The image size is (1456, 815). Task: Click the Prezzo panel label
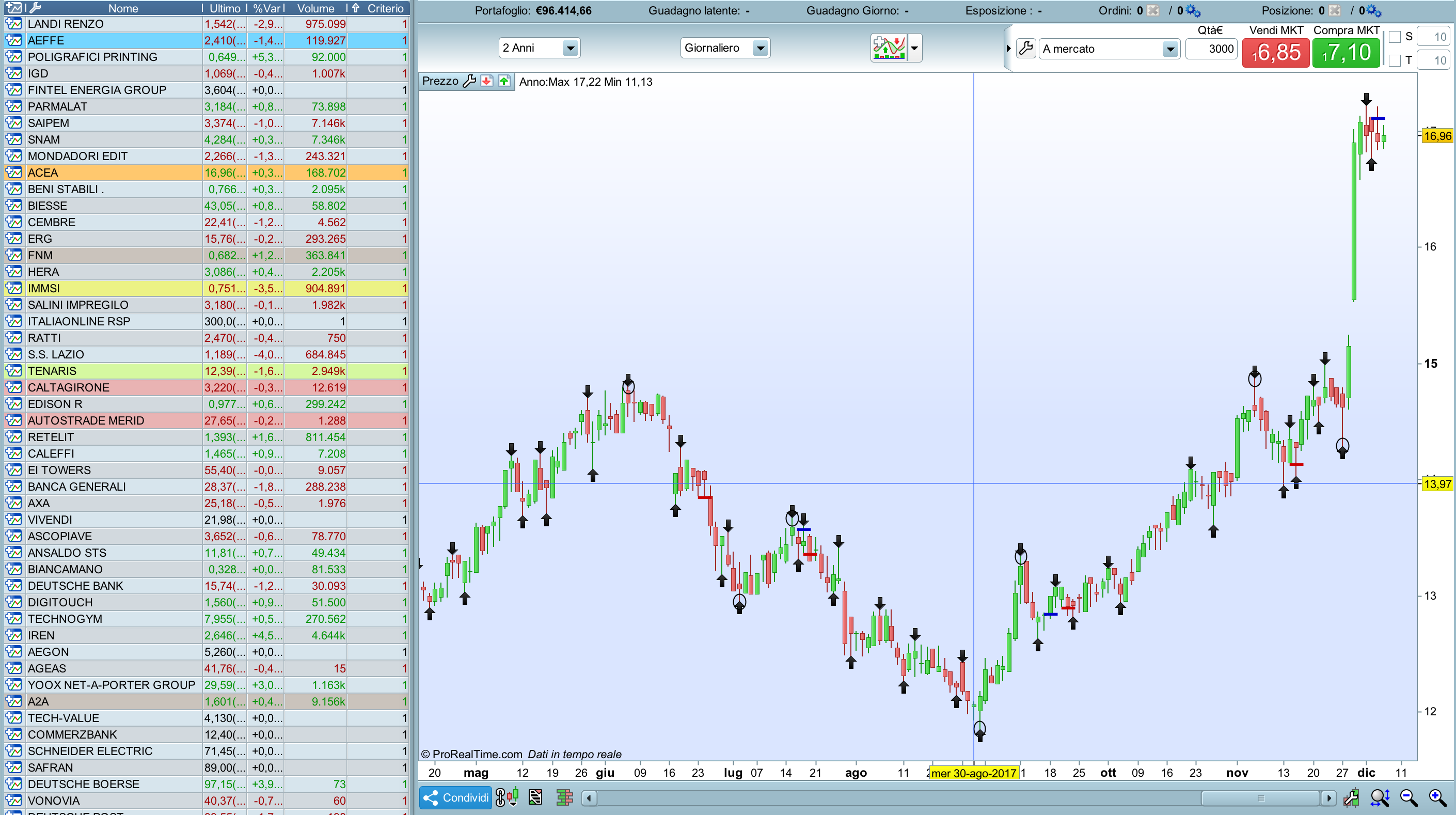pos(440,81)
